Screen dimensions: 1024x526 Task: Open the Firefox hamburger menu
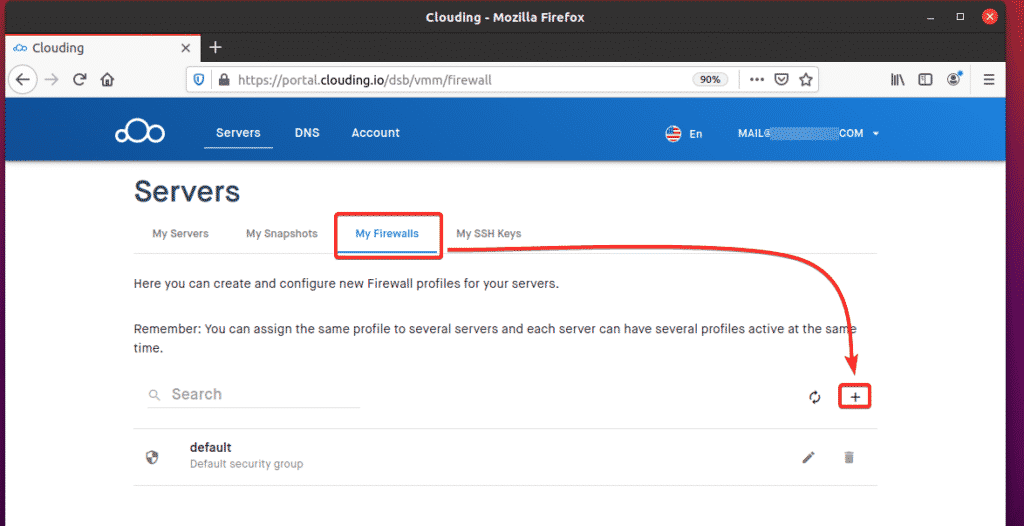[989, 80]
